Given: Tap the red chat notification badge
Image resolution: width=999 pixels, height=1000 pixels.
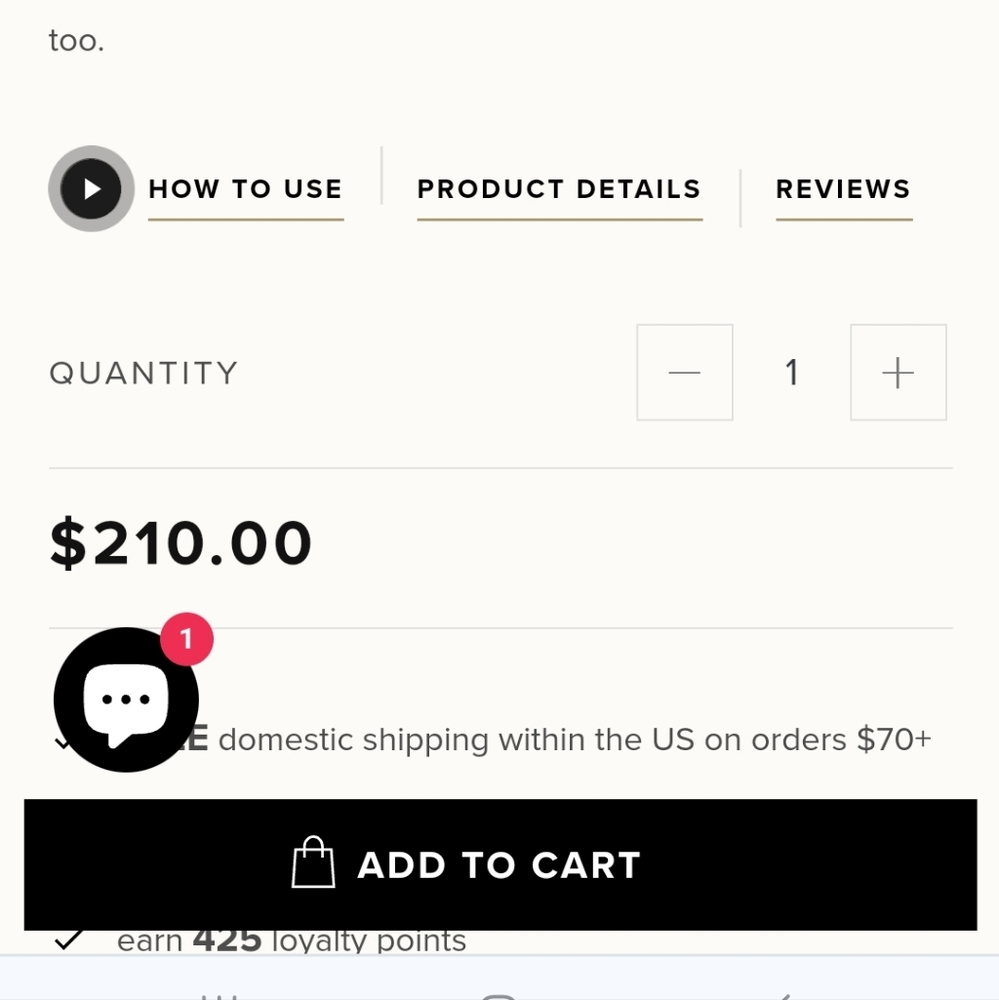Looking at the screenshot, I should (186, 639).
